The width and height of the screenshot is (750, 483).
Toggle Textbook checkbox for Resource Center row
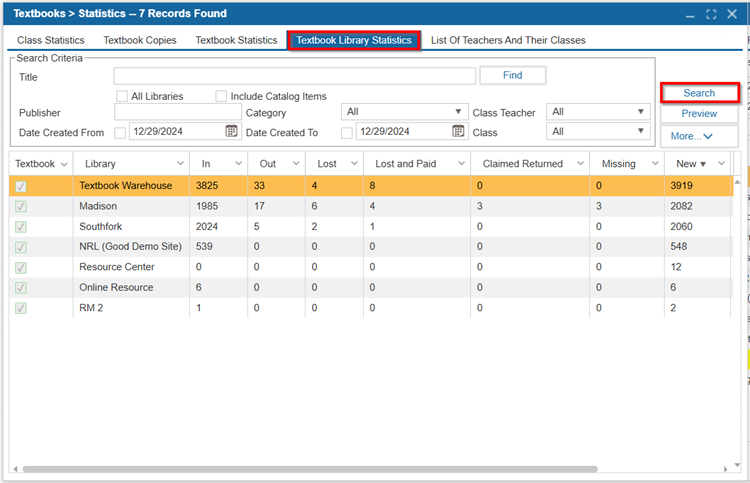(x=21, y=267)
